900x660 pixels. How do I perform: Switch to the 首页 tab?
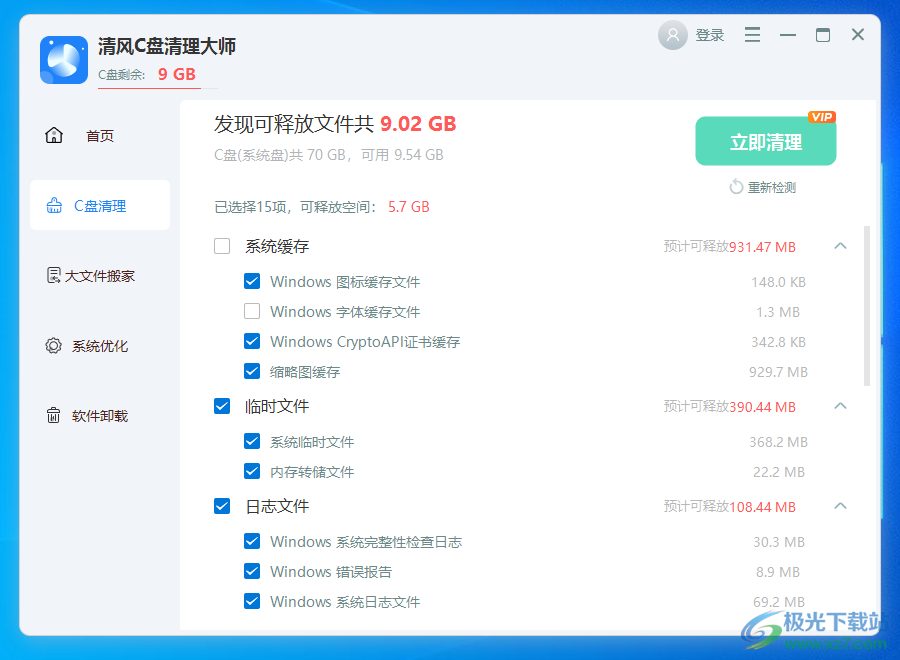pyautogui.click(x=99, y=135)
